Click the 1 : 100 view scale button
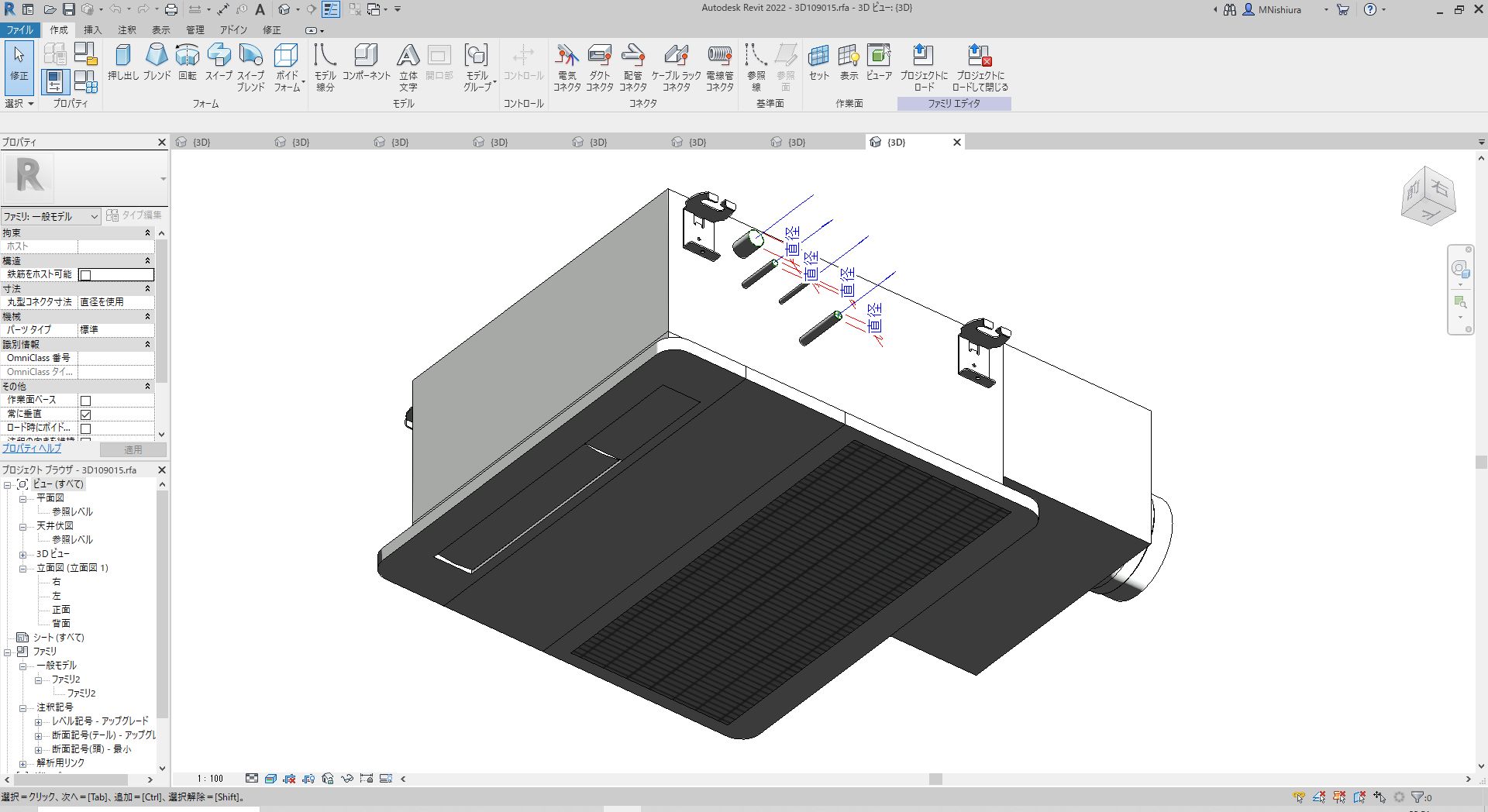 [x=209, y=779]
